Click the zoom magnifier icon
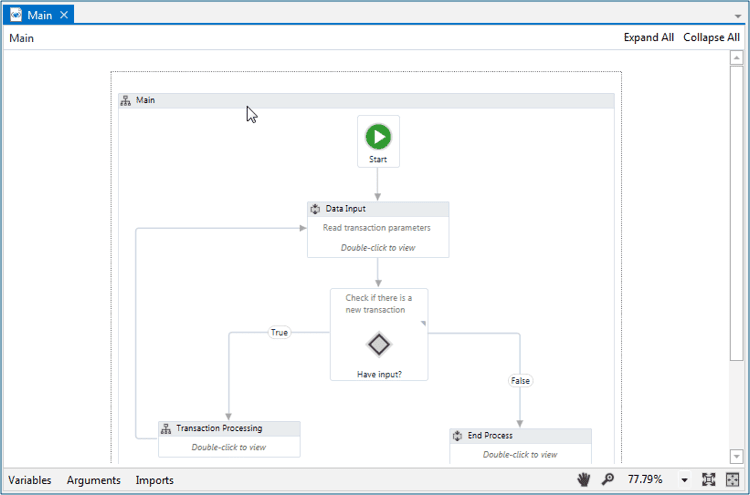This screenshot has width=750, height=495. coord(607,480)
